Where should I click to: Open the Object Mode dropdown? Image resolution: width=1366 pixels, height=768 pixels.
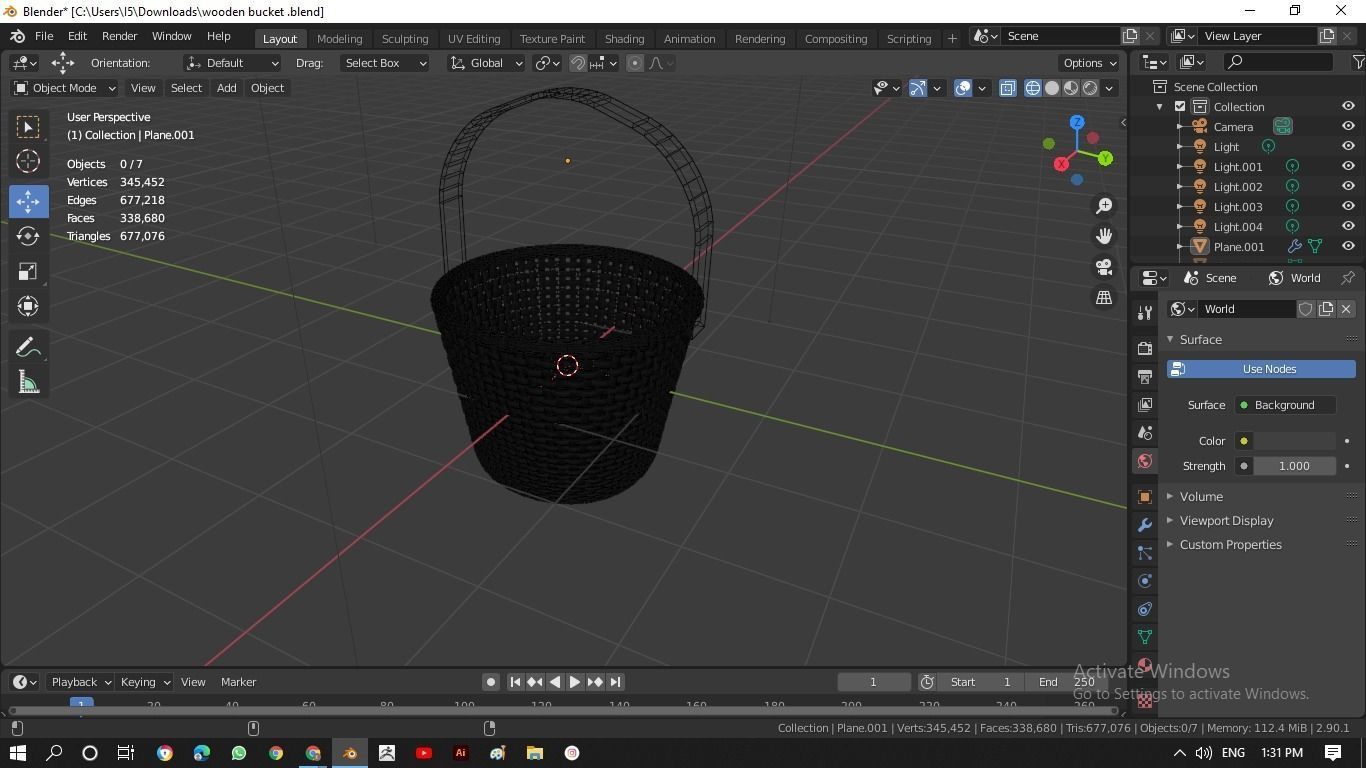64,88
